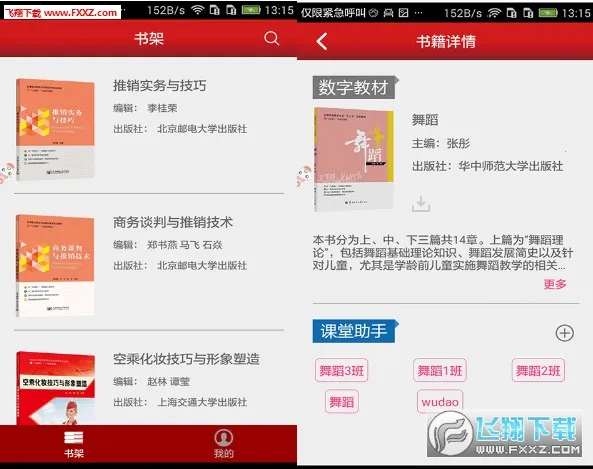Open 空乘化妆技巧与形象塑造 book cover
The image size is (593, 469).
55,388
